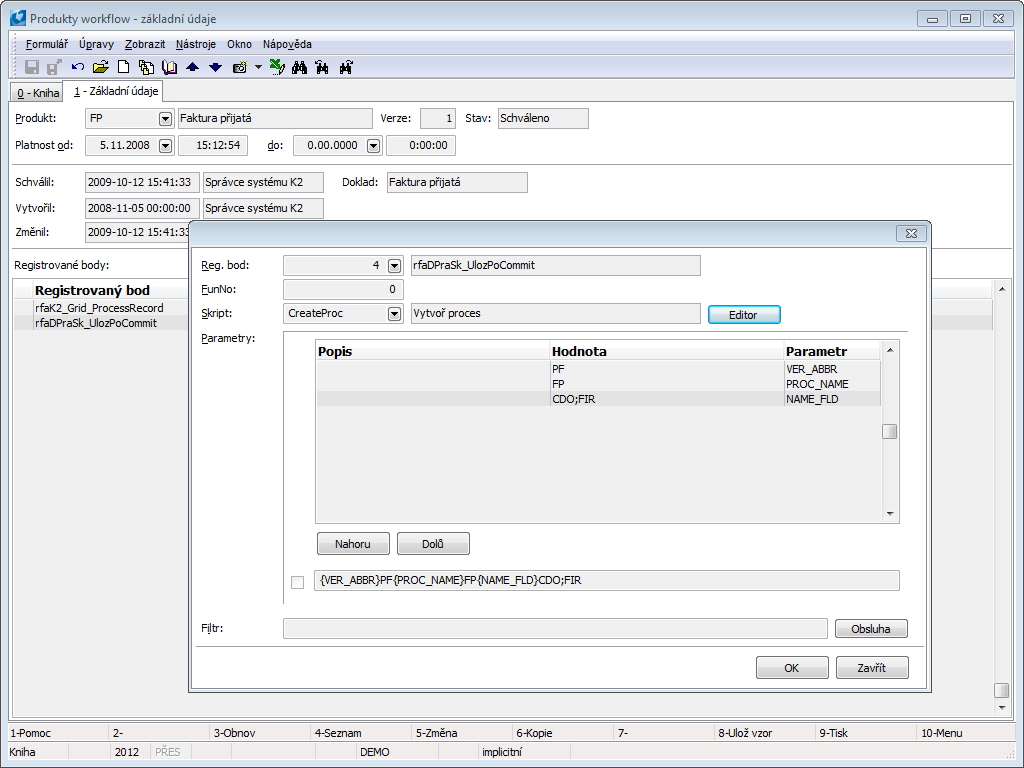Click the first binoculars search icon

point(299,67)
